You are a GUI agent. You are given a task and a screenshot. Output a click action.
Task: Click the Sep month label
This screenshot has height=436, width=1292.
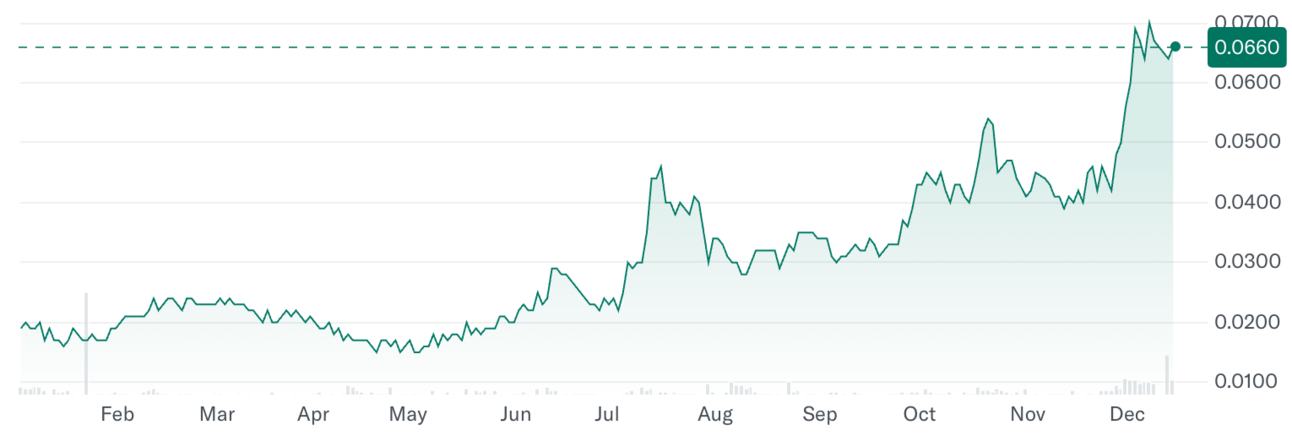coord(820,414)
